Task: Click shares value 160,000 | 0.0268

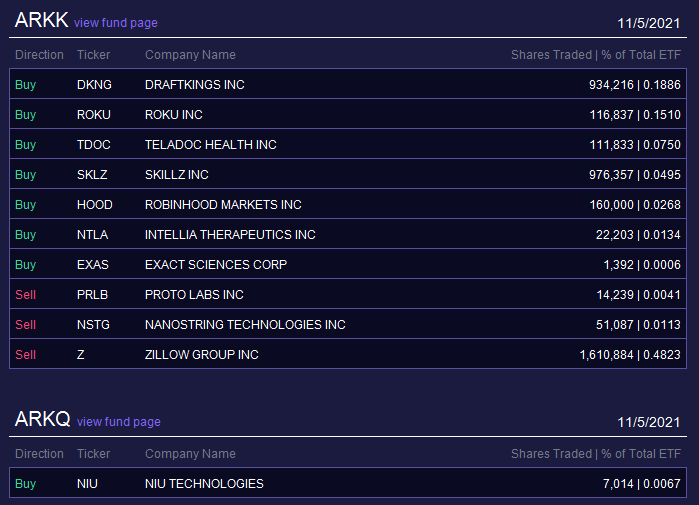Action: (x=635, y=205)
